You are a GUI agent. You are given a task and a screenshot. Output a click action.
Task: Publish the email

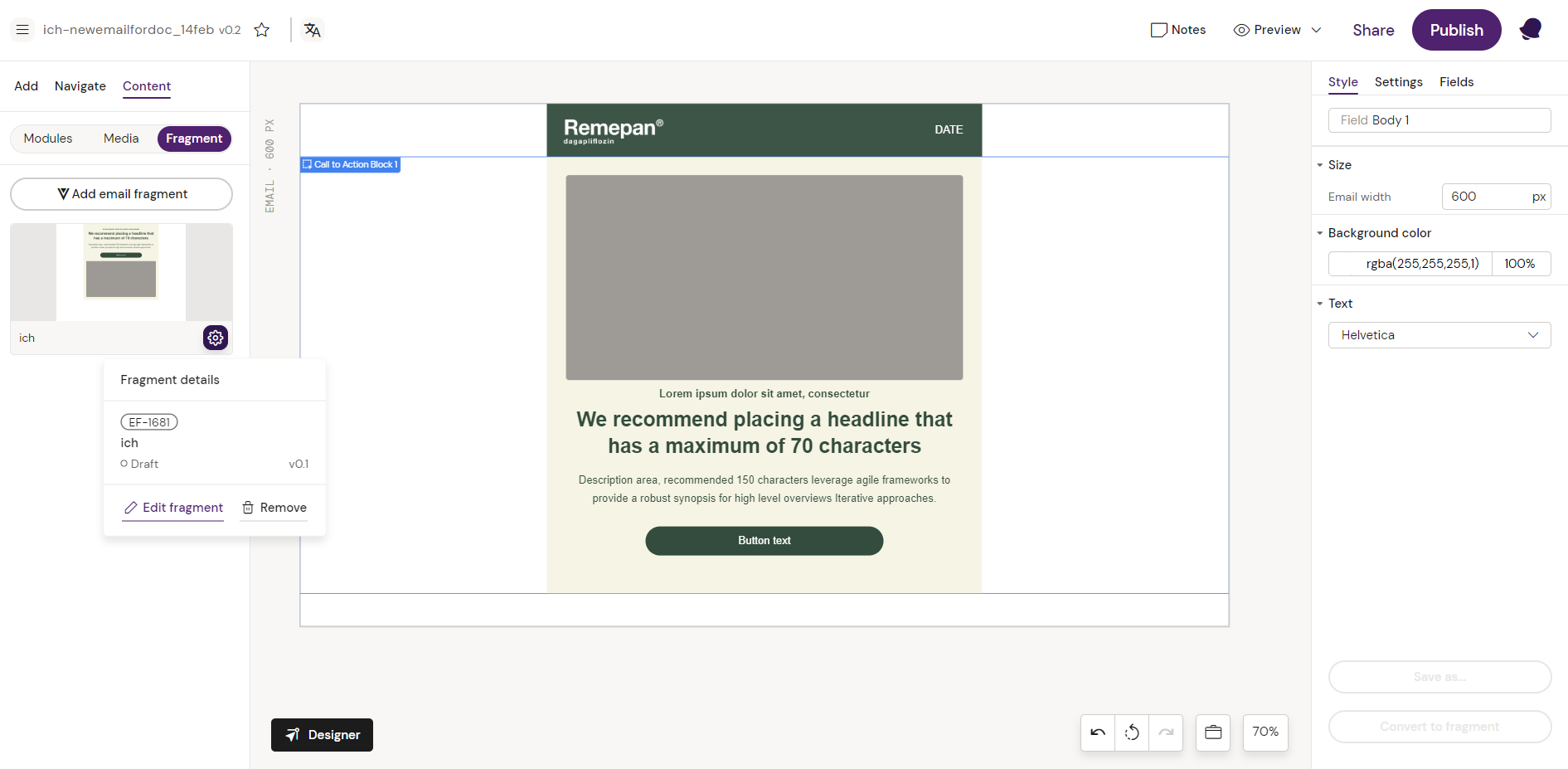tap(1456, 30)
